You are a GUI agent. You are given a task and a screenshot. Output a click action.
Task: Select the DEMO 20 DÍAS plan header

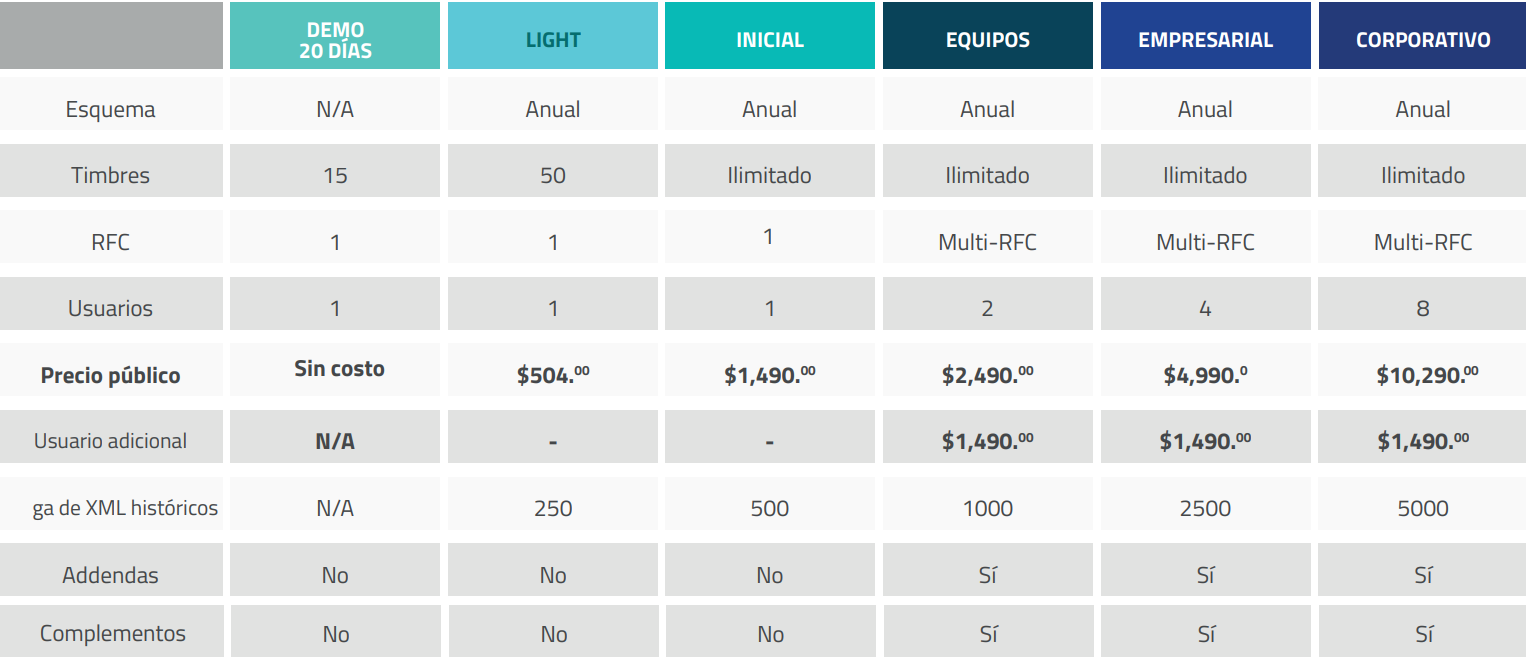pos(335,36)
